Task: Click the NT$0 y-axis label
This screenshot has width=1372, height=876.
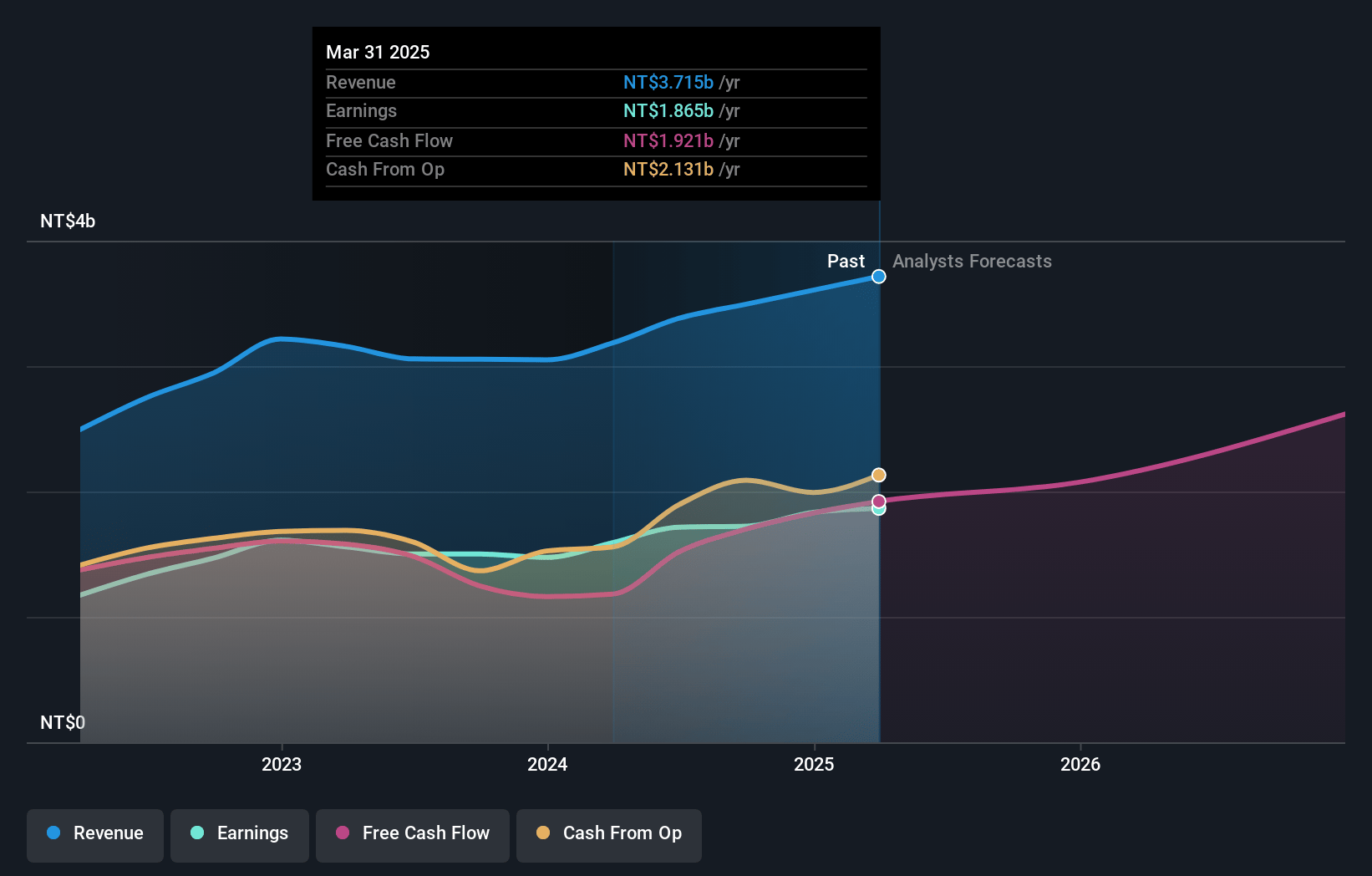Action: coord(63,722)
